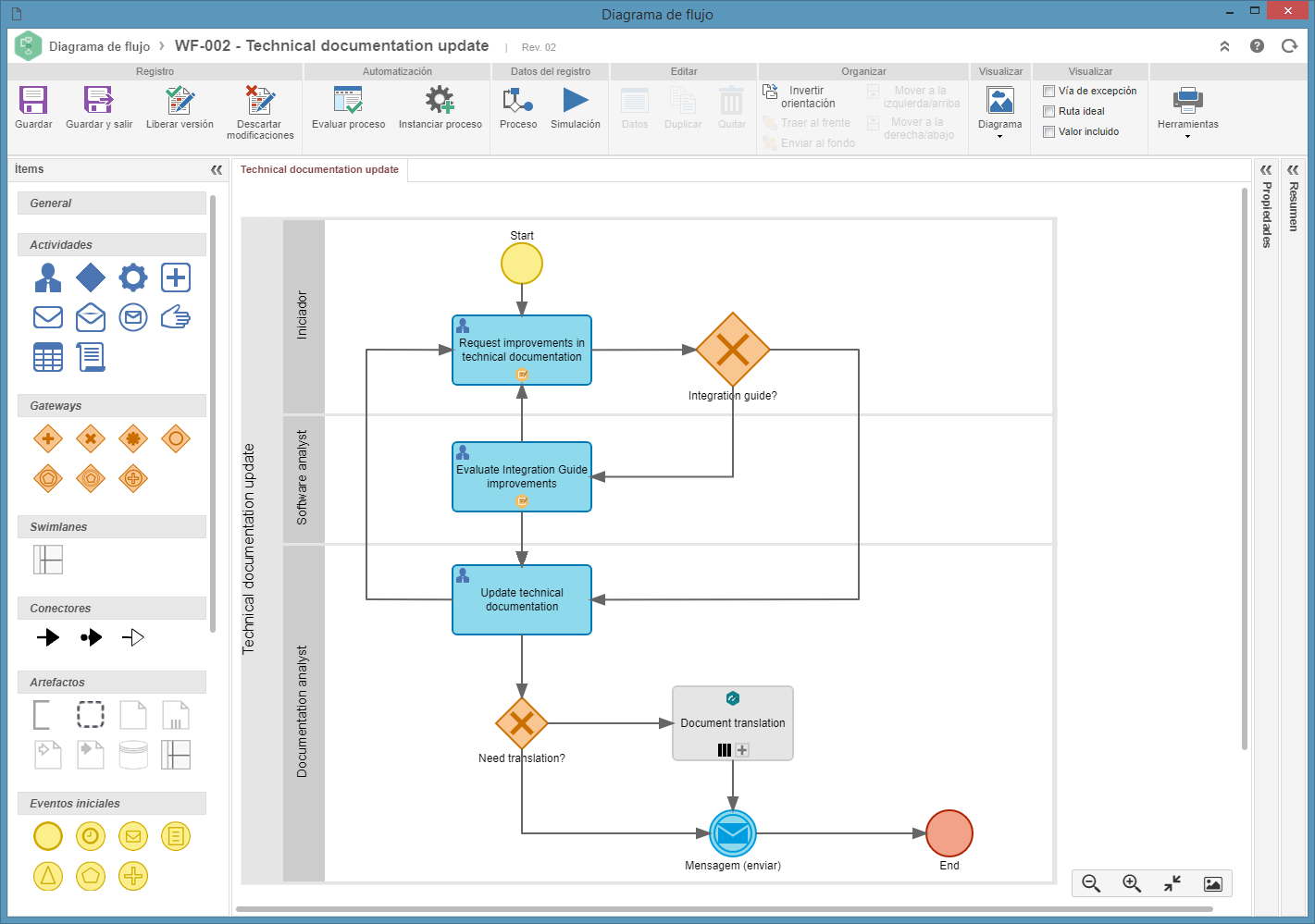Click Diagrama de flujo breadcrumb
The image size is (1315, 924).
point(99,46)
